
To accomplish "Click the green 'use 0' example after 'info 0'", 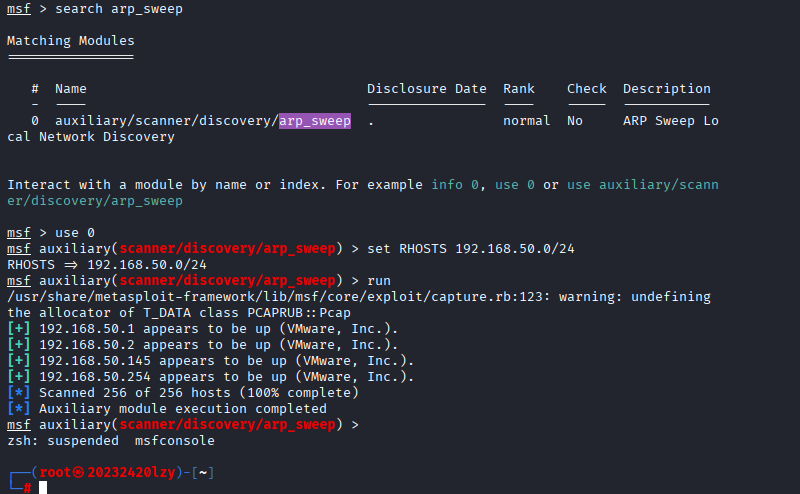I will 515,185.
